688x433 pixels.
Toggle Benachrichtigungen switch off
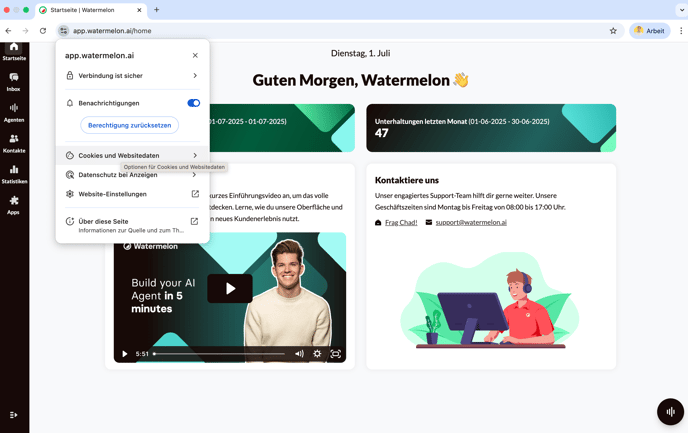[194, 103]
